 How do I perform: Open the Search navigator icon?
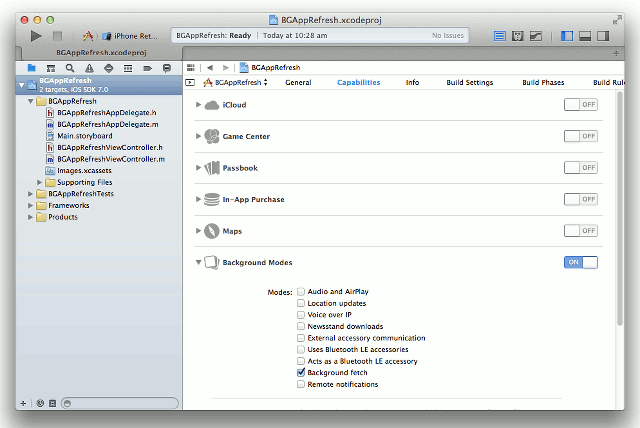click(x=69, y=68)
